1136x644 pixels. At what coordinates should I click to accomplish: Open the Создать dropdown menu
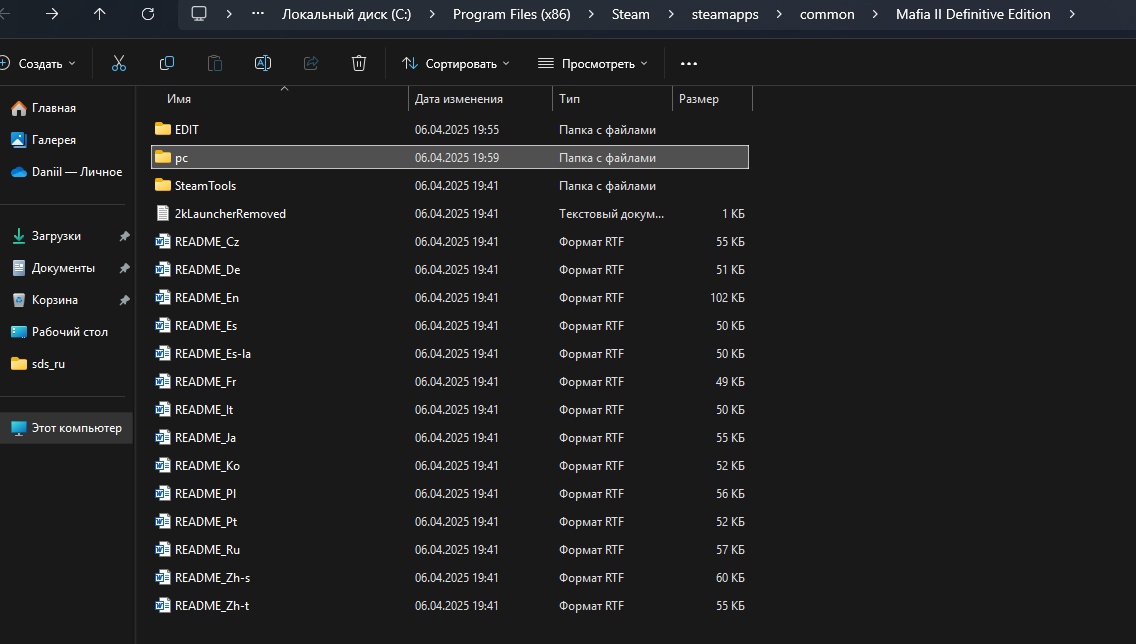pyautogui.click(x=38, y=64)
